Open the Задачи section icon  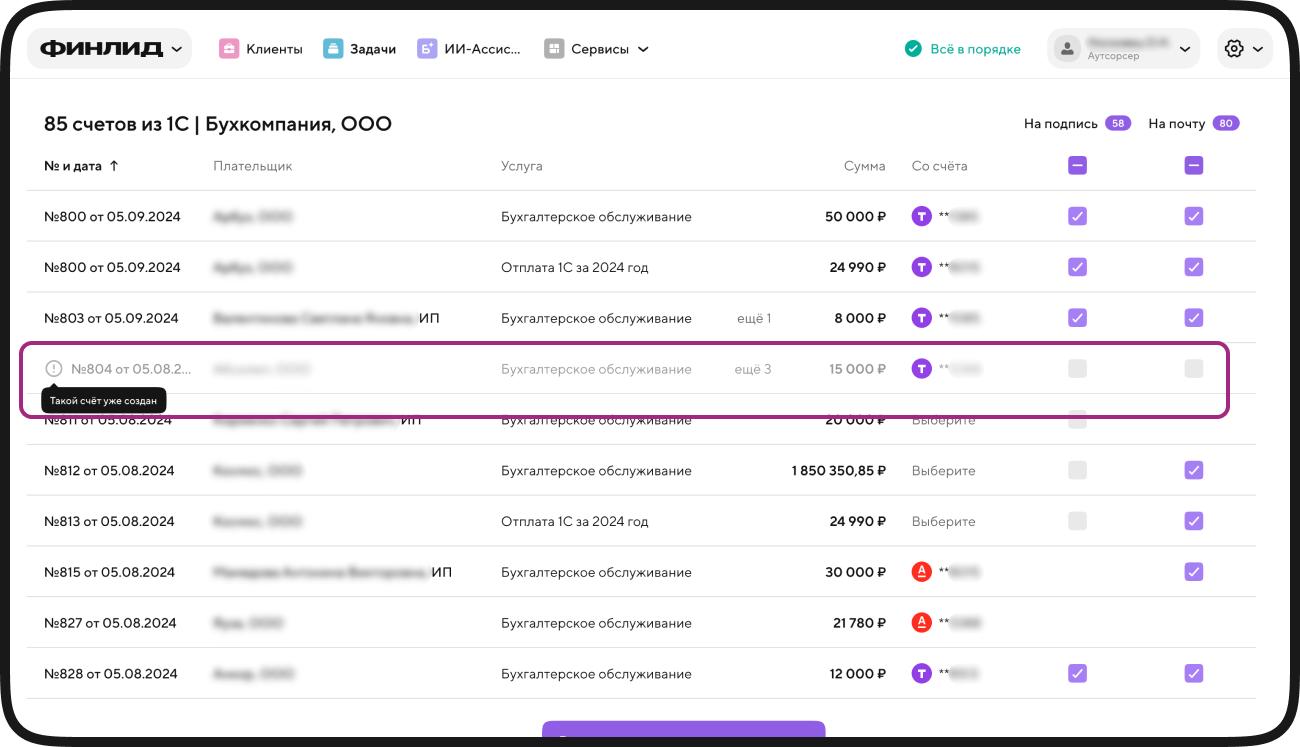click(333, 49)
